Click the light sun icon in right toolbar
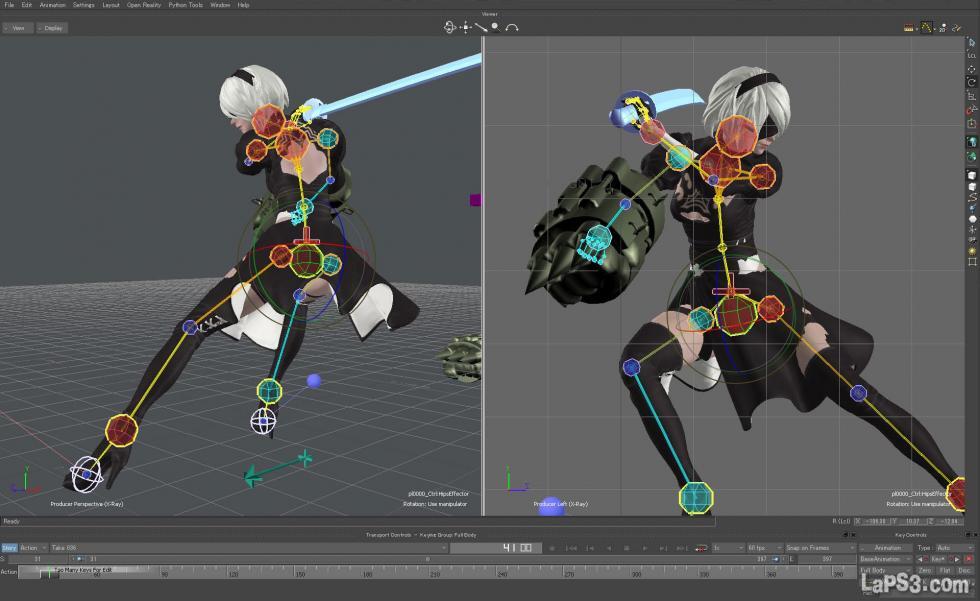Image resolution: width=980 pixels, height=601 pixels. (x=972, y=250)
